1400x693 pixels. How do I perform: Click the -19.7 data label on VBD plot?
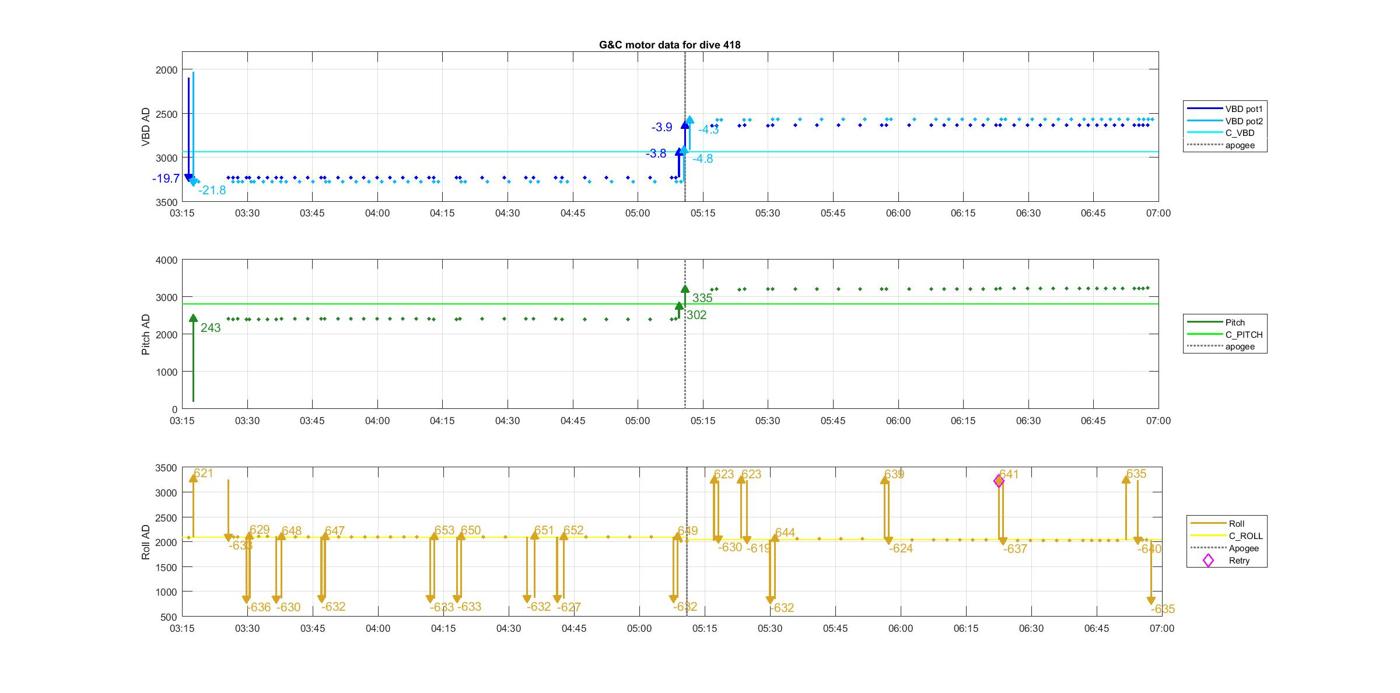tap(166, 179)
